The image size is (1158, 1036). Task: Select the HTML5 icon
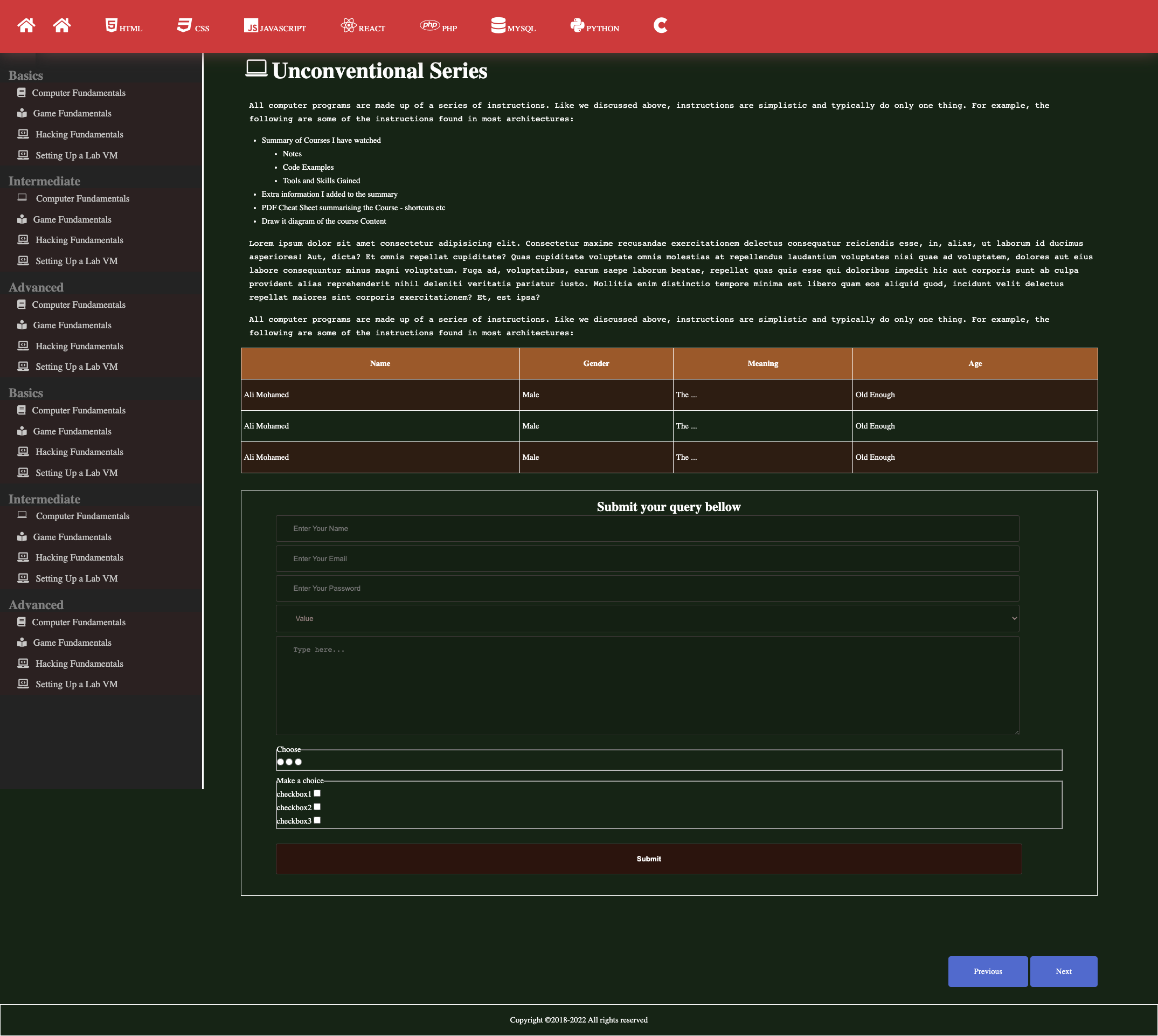click(111, 26)
